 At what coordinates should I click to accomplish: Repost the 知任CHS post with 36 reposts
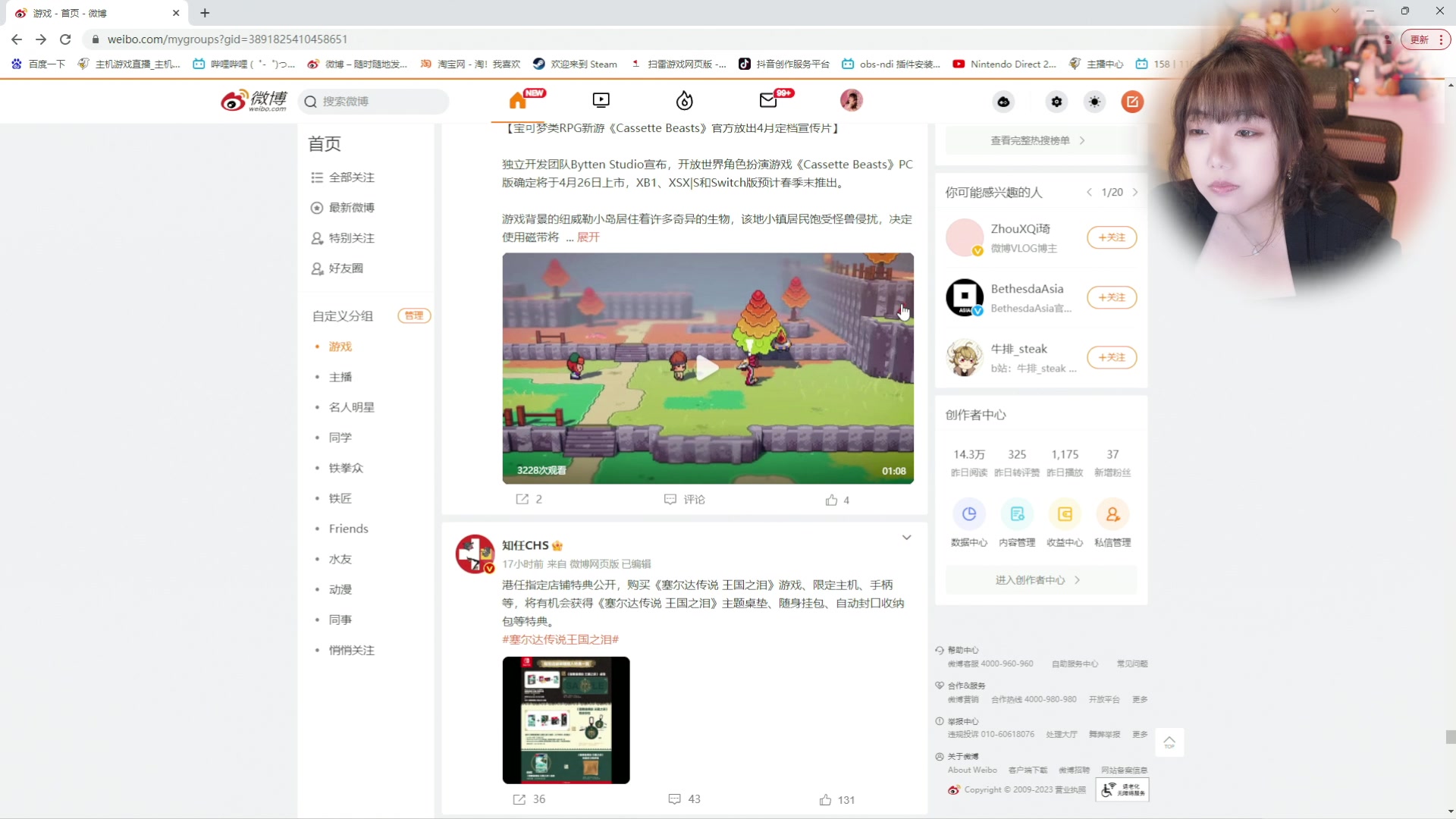pos(529,799)
